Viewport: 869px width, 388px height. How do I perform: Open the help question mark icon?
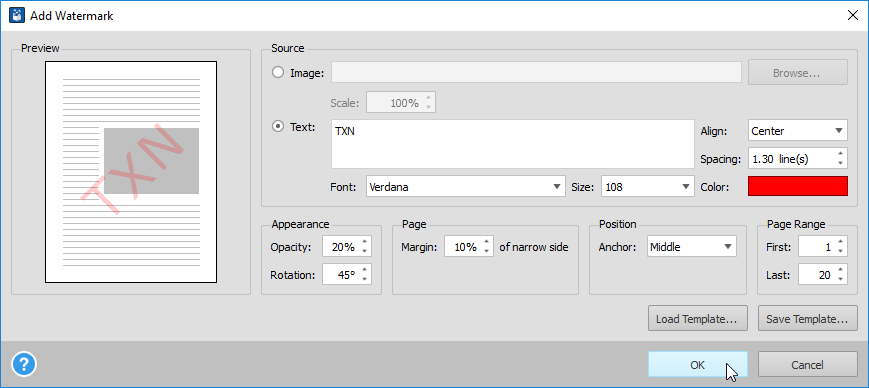[23, 364]
